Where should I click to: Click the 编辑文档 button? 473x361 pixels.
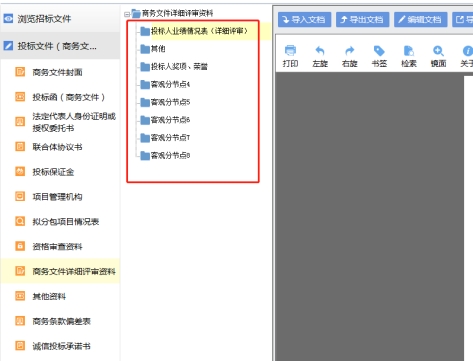coord(420,20)
